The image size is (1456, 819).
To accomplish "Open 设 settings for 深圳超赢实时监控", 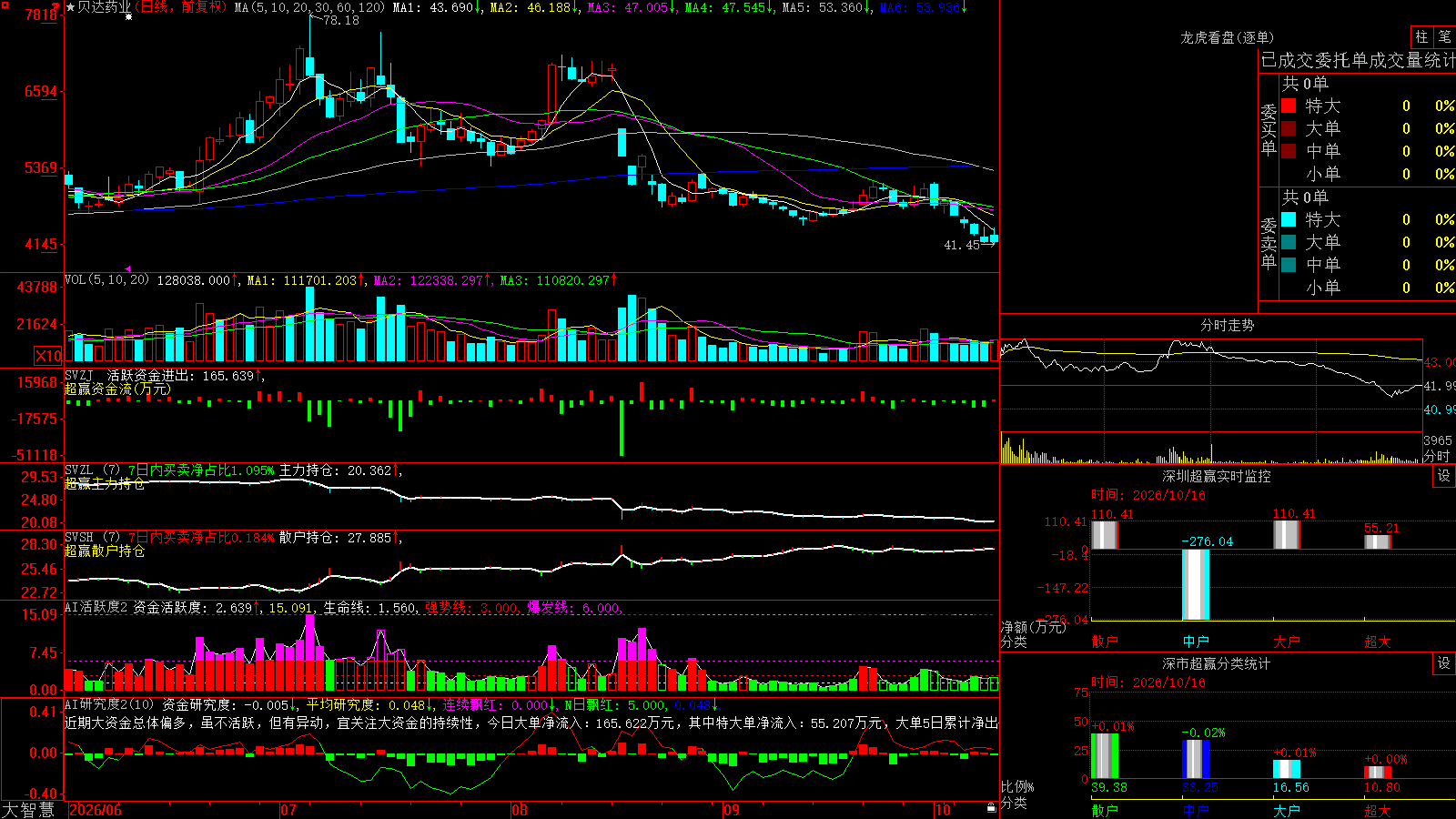I will tap(1444, 476).
